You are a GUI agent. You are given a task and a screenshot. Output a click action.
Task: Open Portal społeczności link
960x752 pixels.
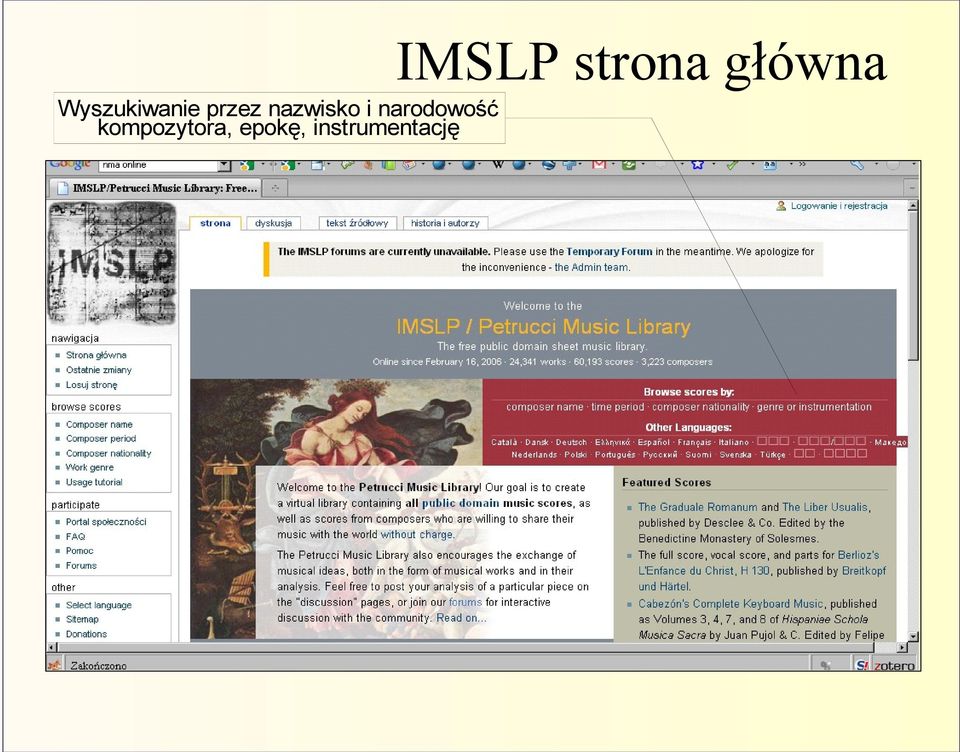click(x=106, y=522)
